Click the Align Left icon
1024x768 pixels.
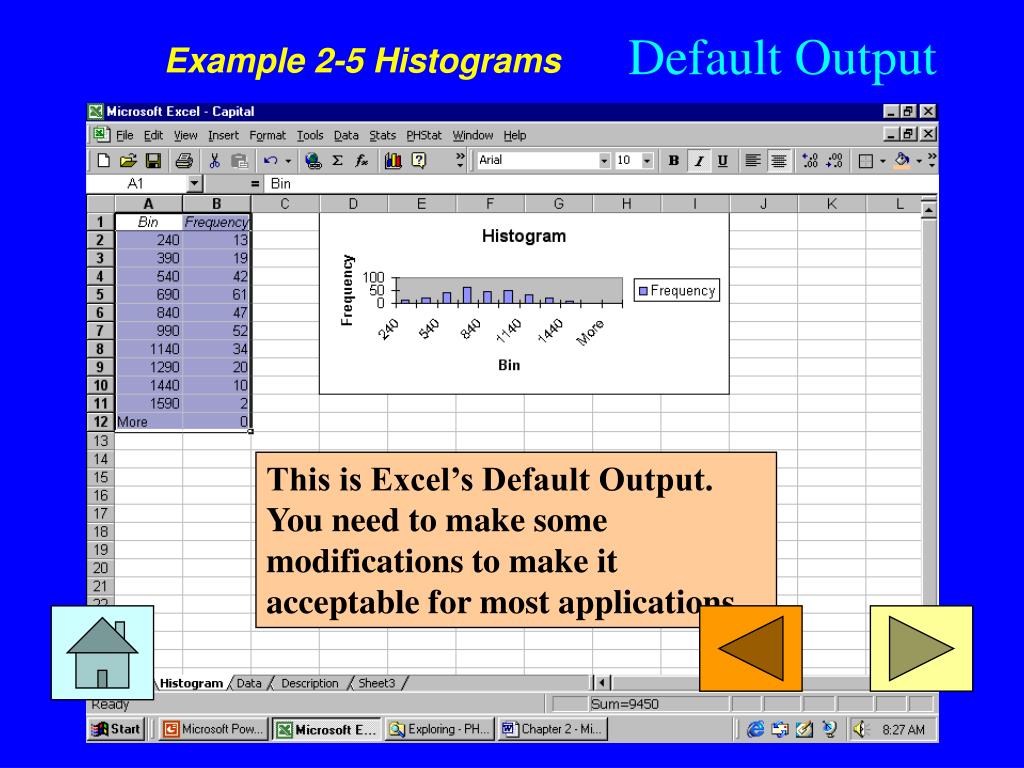coord(752,160)
